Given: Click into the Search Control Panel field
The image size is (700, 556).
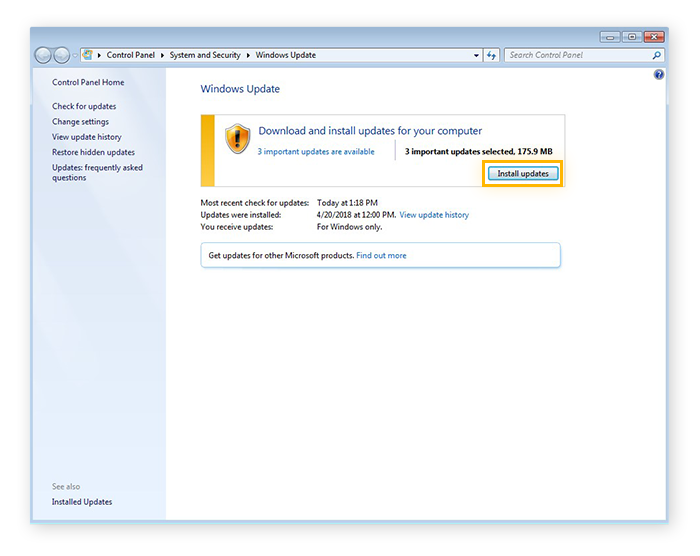Looking at the screenshot, I should tap(577, 56).
